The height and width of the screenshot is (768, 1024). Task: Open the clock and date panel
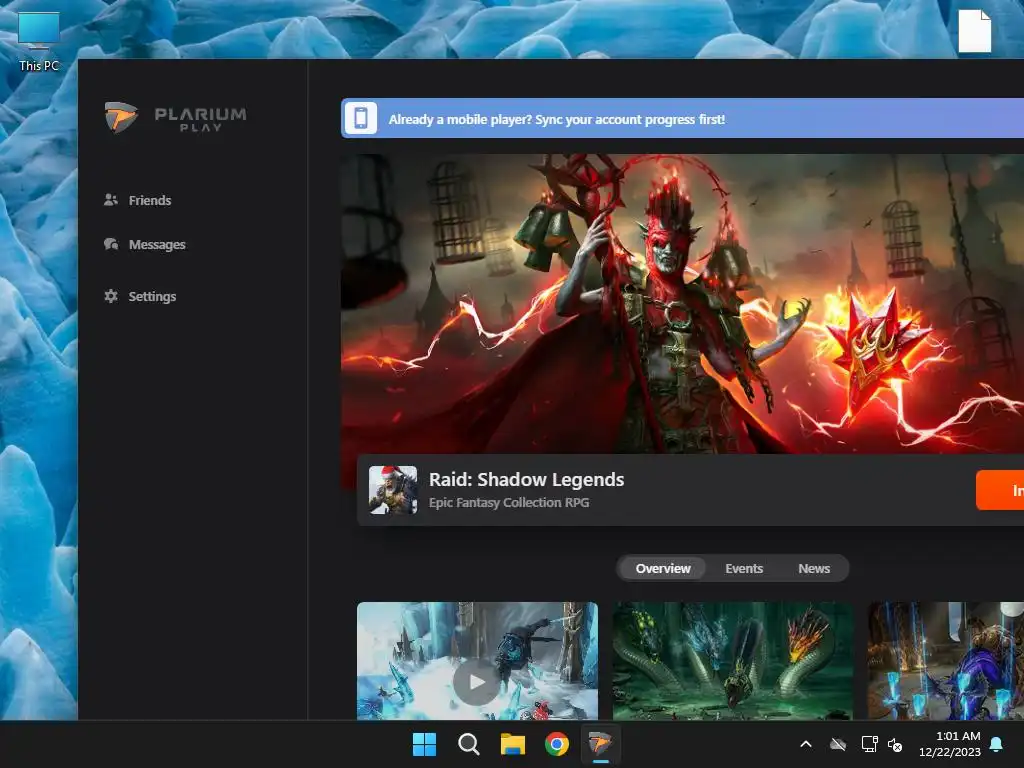pyautogui.click(x=950, y=744)
